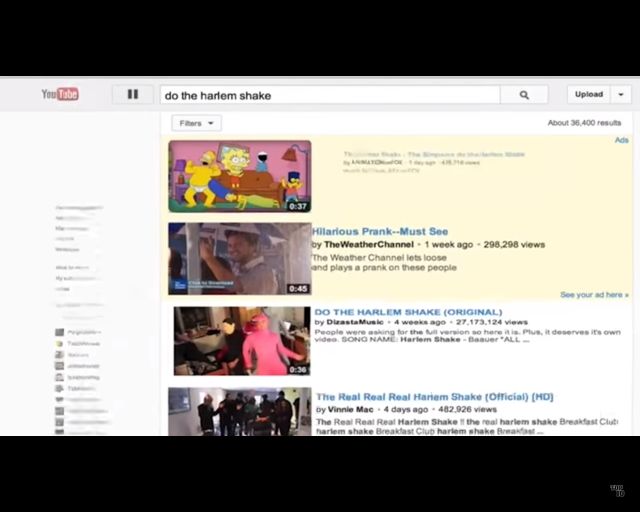This screenshot has width=640, height=512.
Task: Click 'See your ad here' link
Action: coord(594,295)
